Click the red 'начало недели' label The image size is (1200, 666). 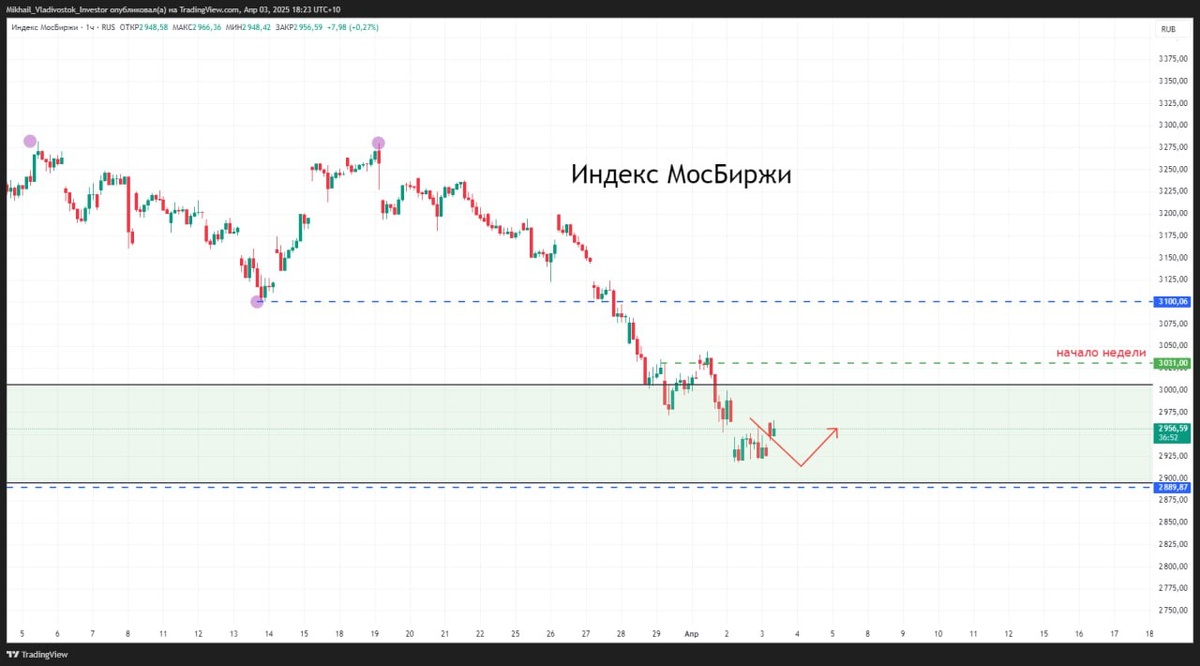click(x=1101, y=352)
